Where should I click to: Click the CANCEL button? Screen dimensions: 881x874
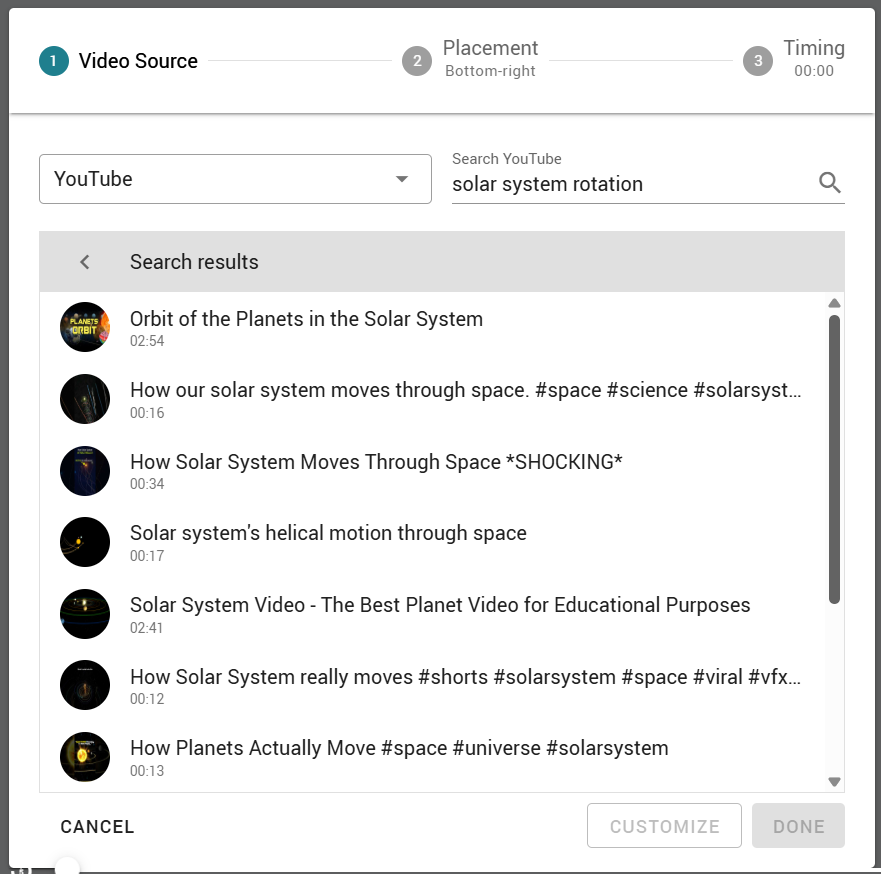pyautogui.click(x=97, y=826)
